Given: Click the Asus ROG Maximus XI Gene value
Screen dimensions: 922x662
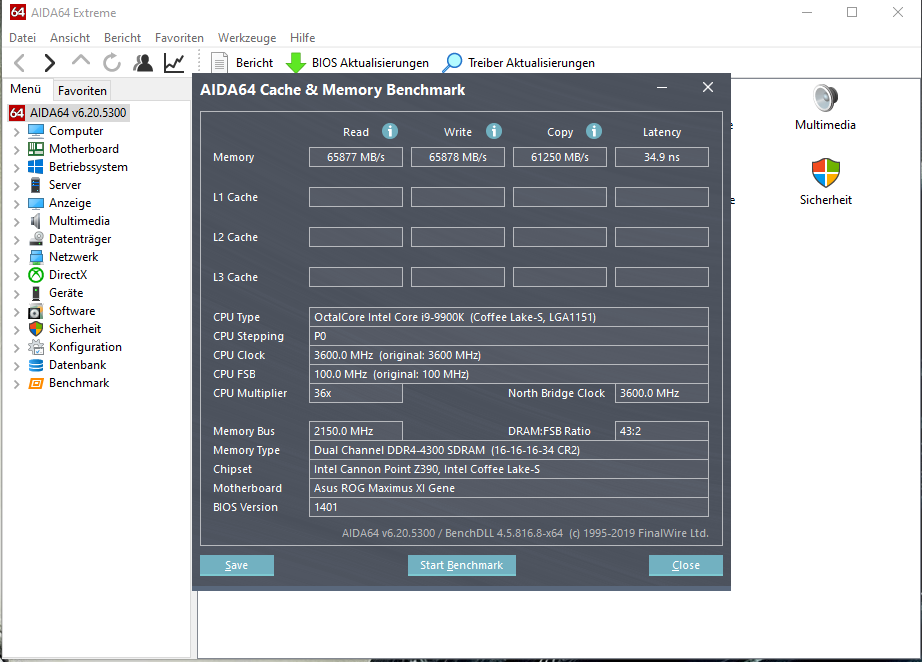Looking at the screenshot, I should pyautogui.click(x=509, y=488).
